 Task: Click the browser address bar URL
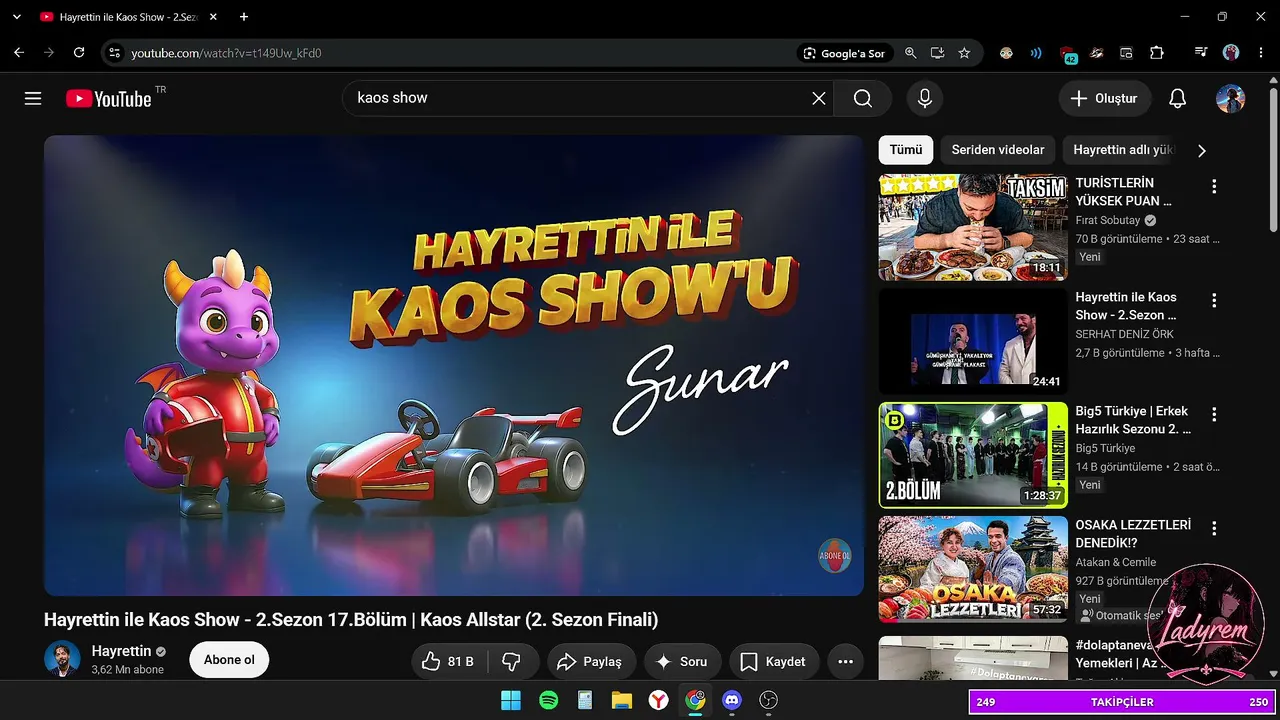pyautogui.click(x=226, y=53)
